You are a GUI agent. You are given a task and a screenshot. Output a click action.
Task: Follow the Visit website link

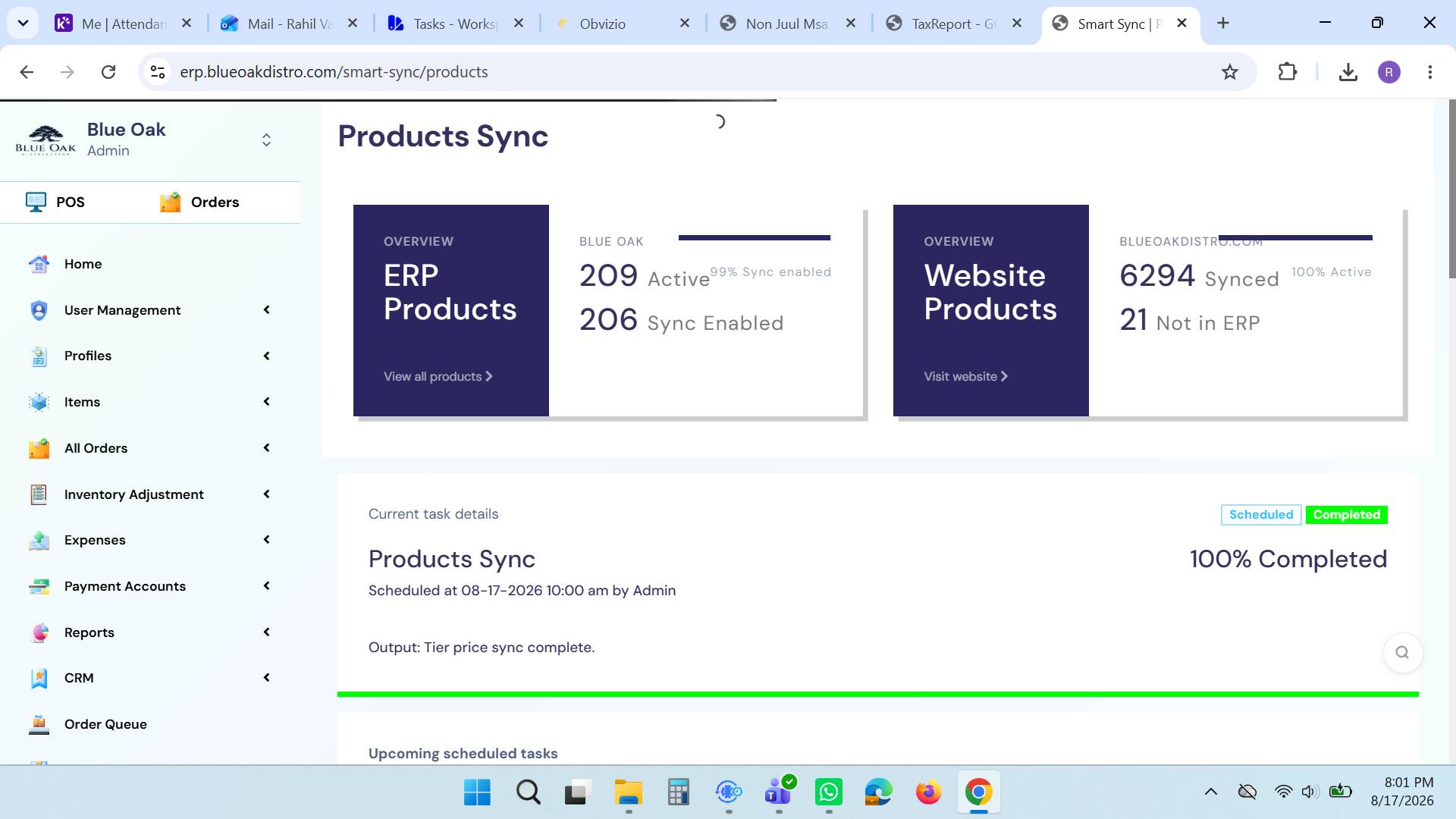coord(965,376)
